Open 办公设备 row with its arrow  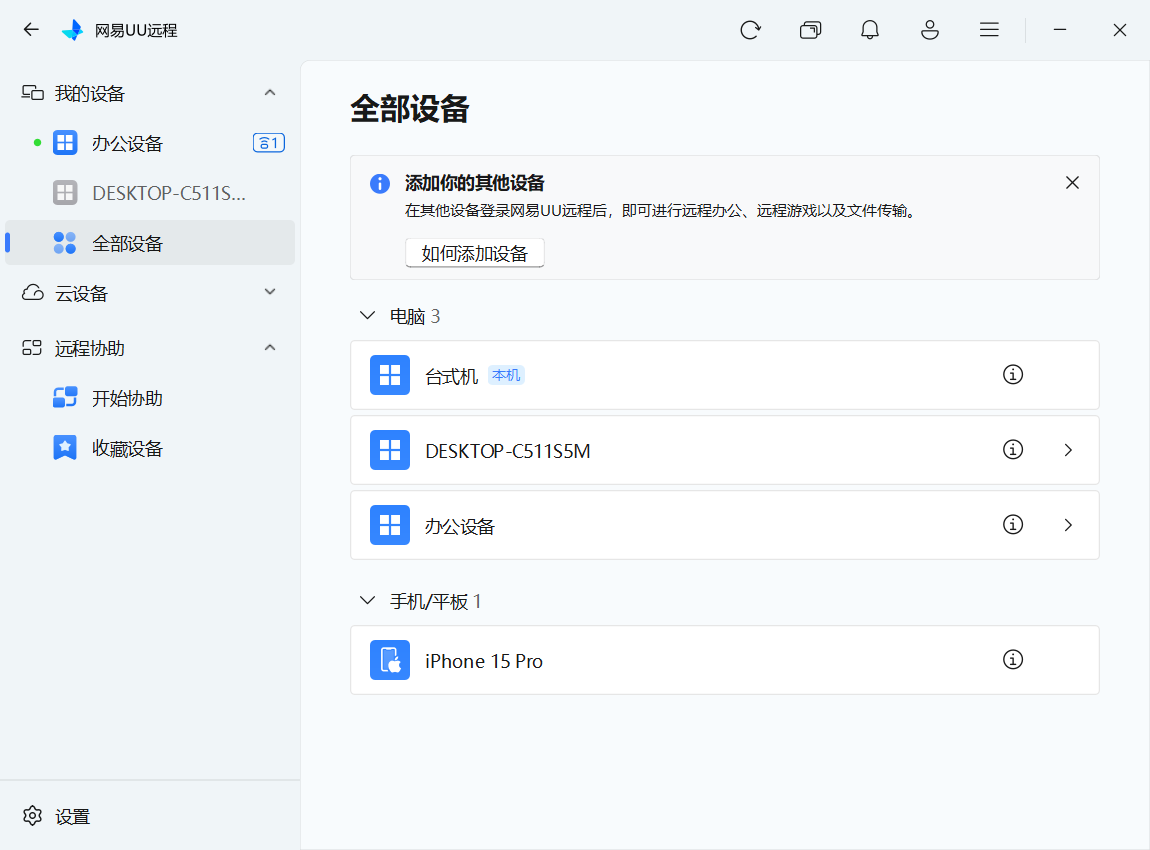coord(1069,525)
